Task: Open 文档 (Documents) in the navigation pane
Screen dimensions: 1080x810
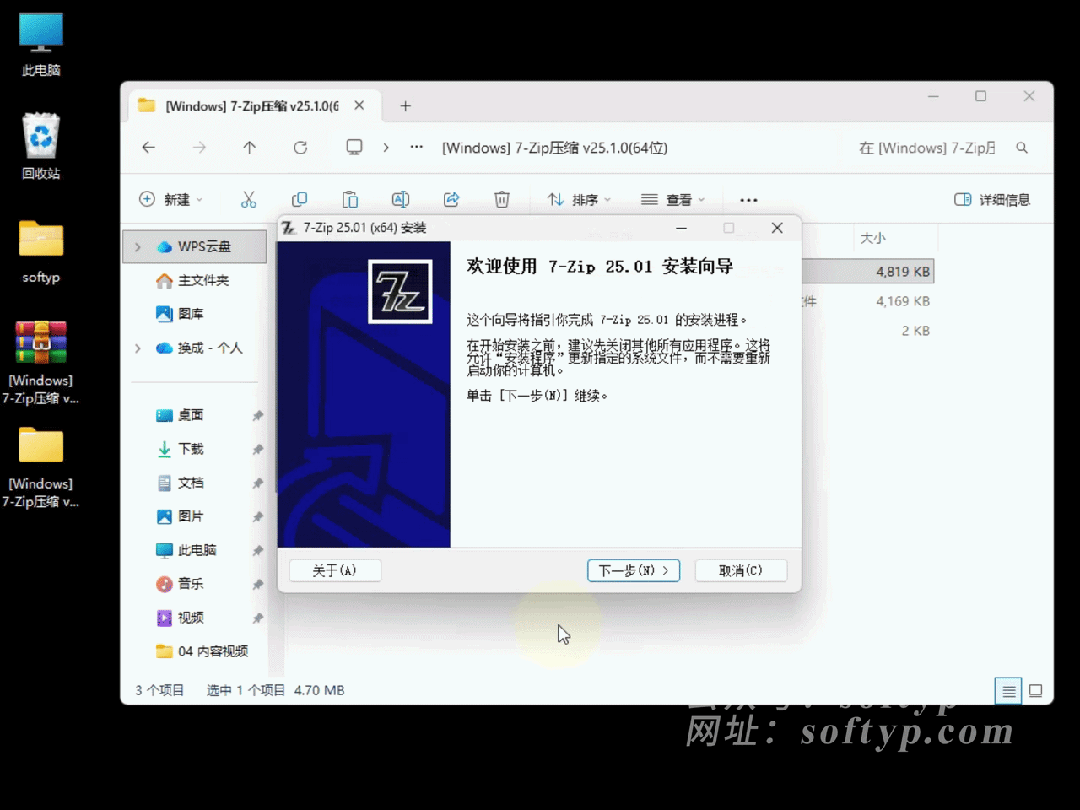Action: coord(180,483)
